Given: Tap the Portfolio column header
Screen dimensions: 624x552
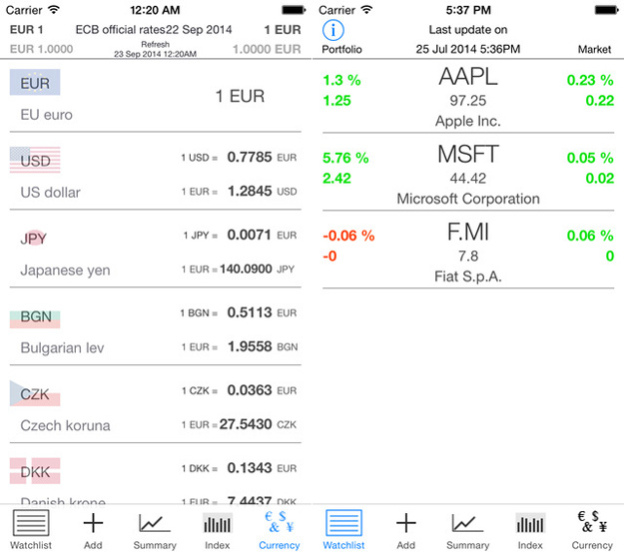Looking at the screenshot, I should (x=342, y=49).
